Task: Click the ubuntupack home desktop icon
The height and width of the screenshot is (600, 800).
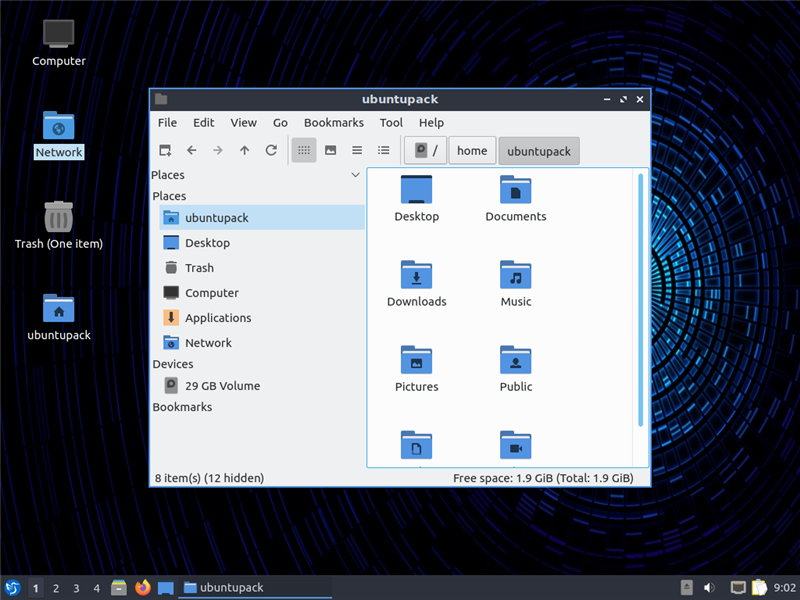Action: (59, 308)
